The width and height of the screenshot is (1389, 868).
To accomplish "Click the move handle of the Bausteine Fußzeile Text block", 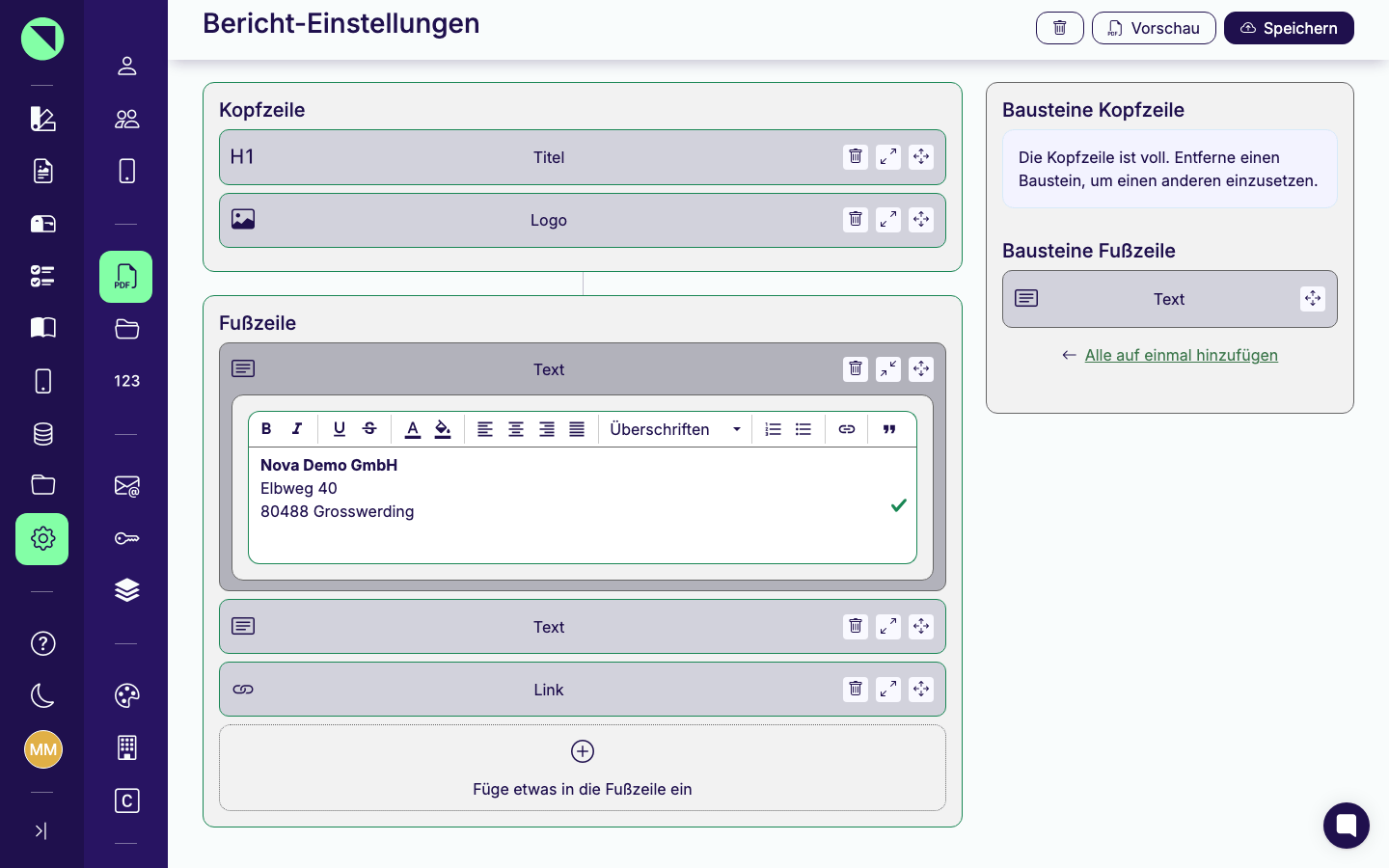I will (1313, 299).
